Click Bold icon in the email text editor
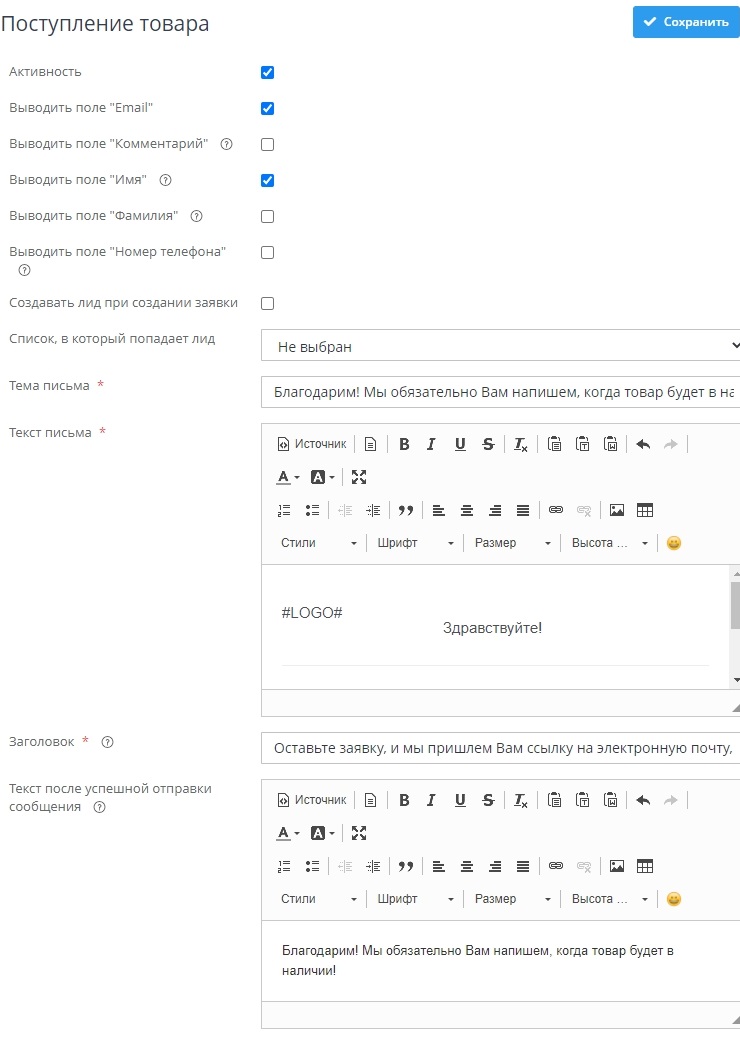740x1045 pixels. [x=404, y=444]
